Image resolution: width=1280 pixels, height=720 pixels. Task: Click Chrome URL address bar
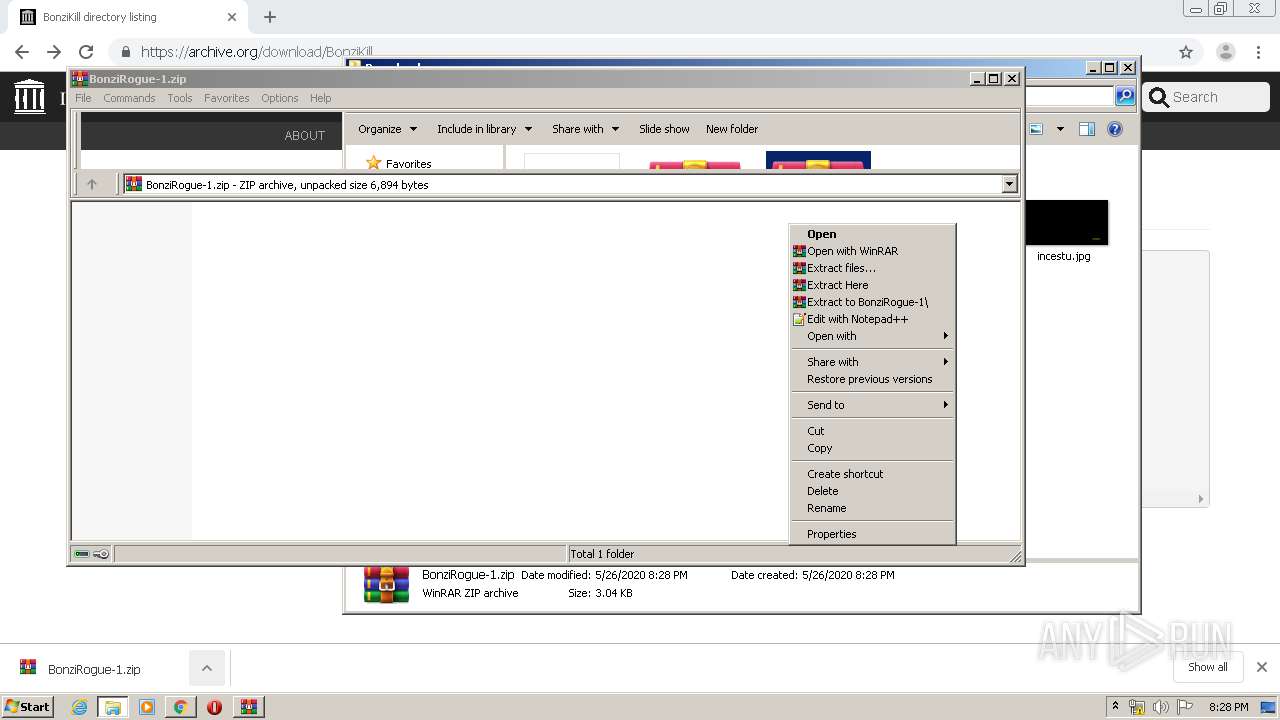640,52
